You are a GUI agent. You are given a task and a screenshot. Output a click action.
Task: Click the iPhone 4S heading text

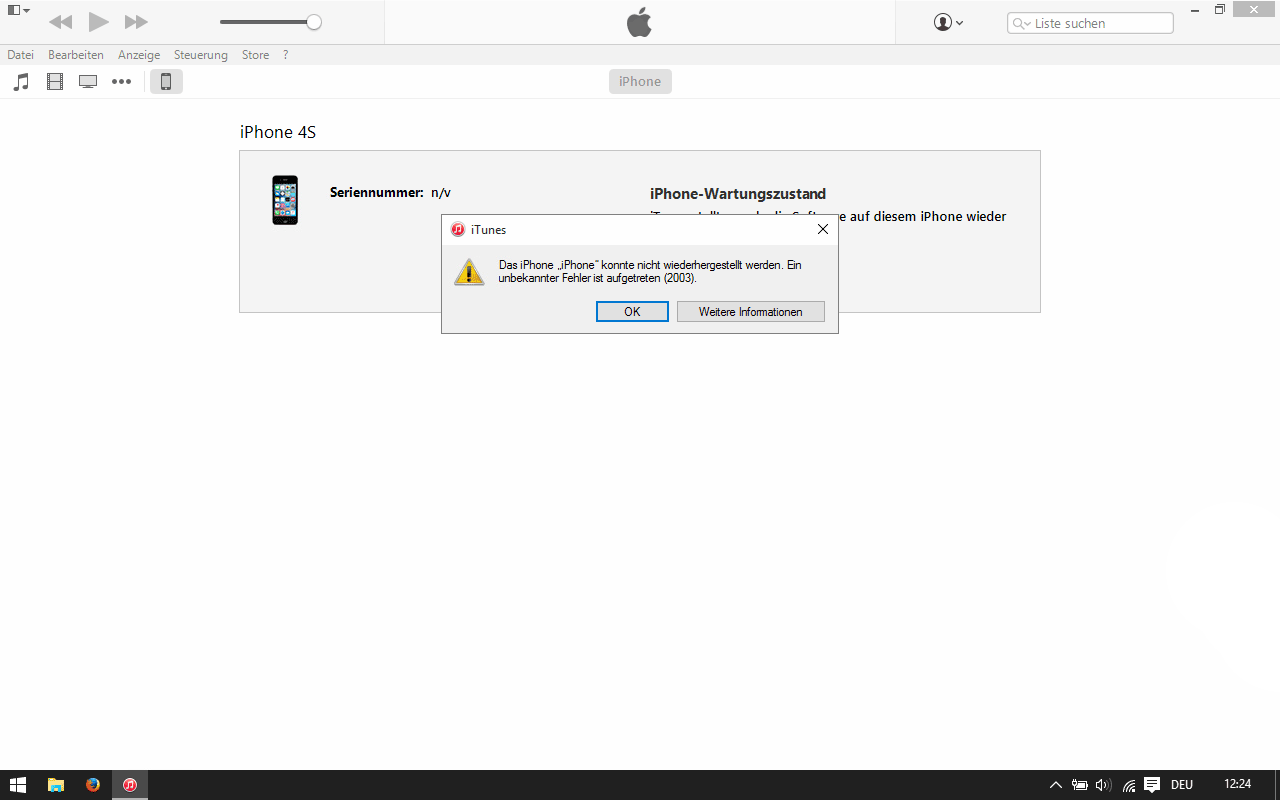[278, 132]
